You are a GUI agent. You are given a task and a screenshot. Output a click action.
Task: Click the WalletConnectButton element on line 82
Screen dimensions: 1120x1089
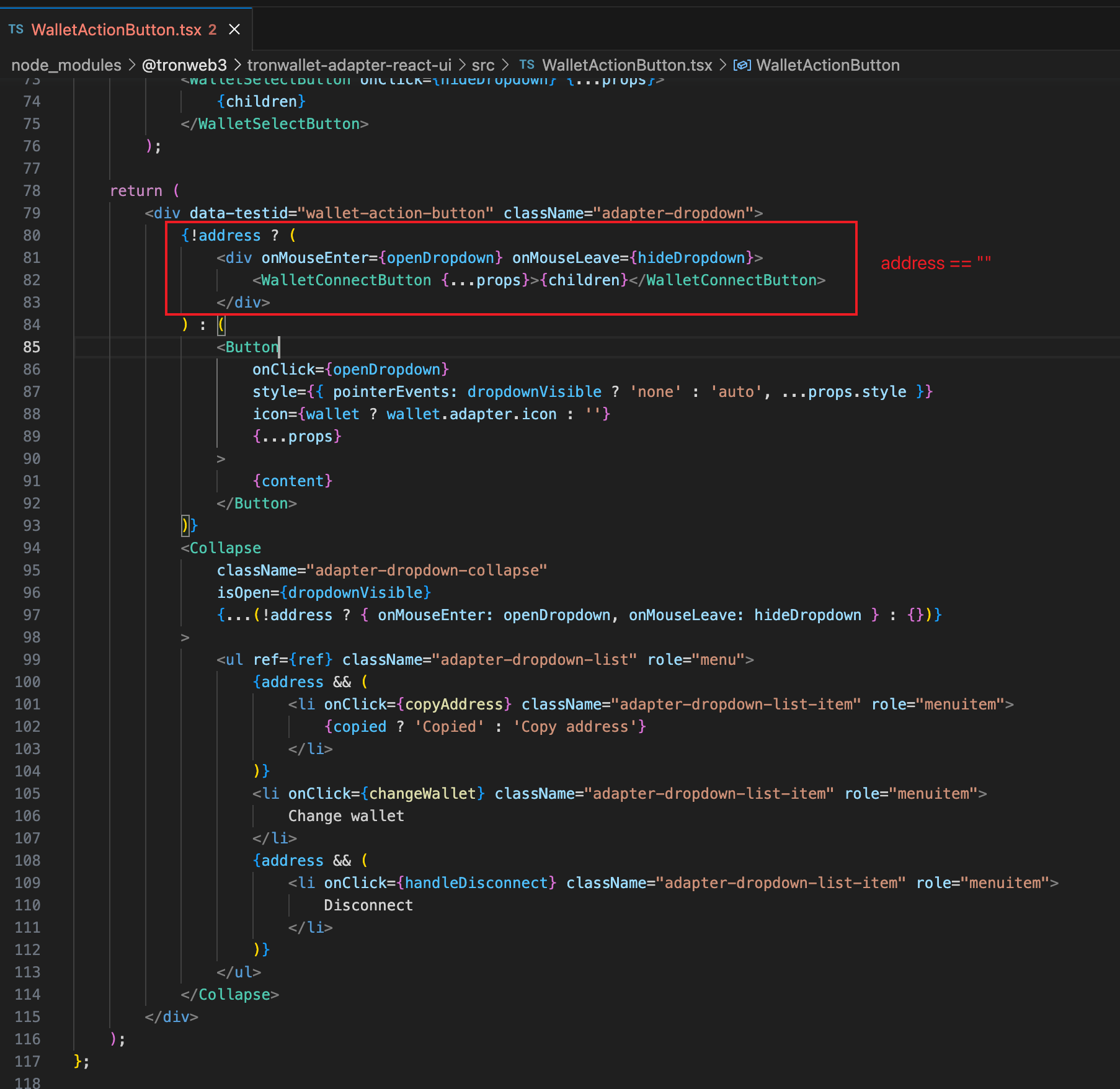pyautogui.click(x=344, y=280)
